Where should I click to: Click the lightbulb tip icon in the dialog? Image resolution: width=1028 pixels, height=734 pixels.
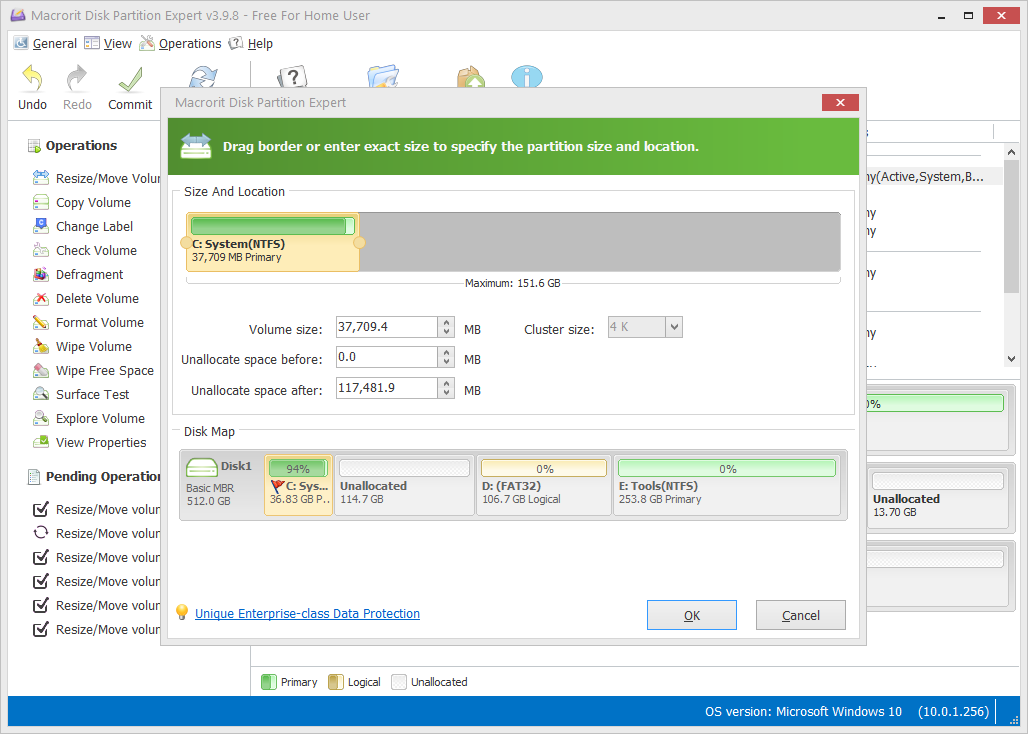coord(182,612)
